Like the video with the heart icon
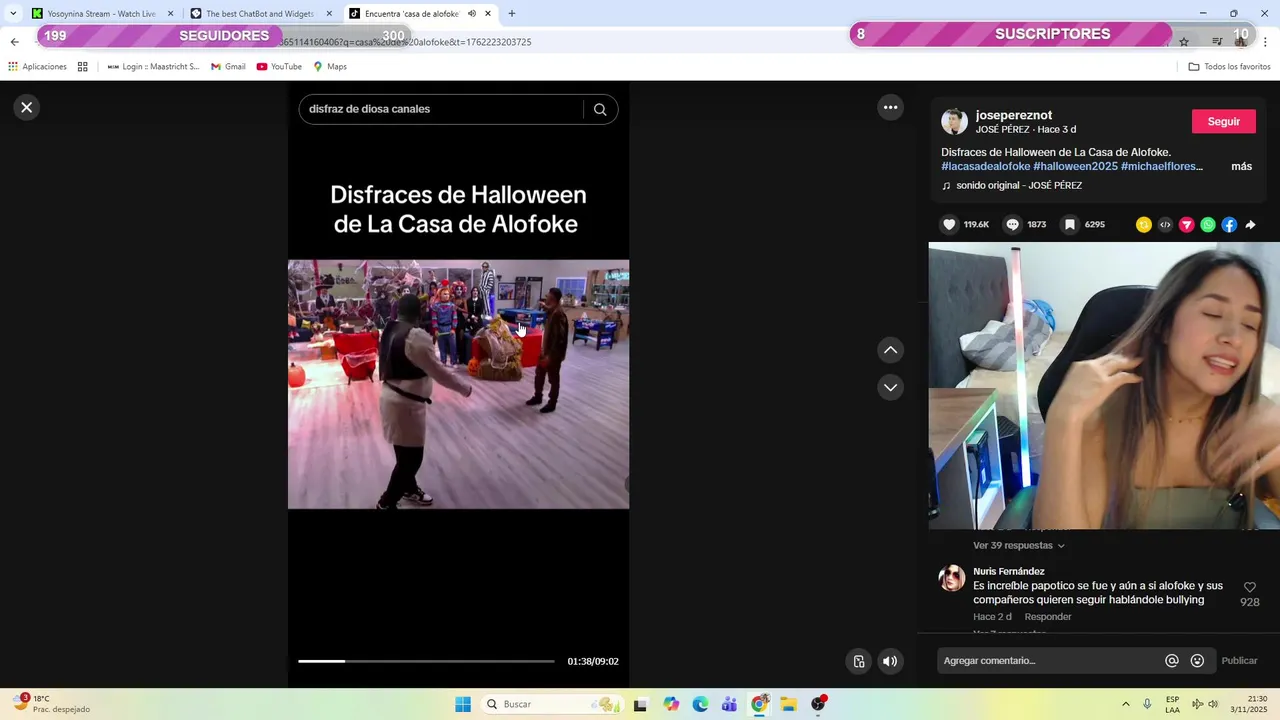Image resolution: width=1280 pixels, height=720 pixels. [x=950, y=225]
